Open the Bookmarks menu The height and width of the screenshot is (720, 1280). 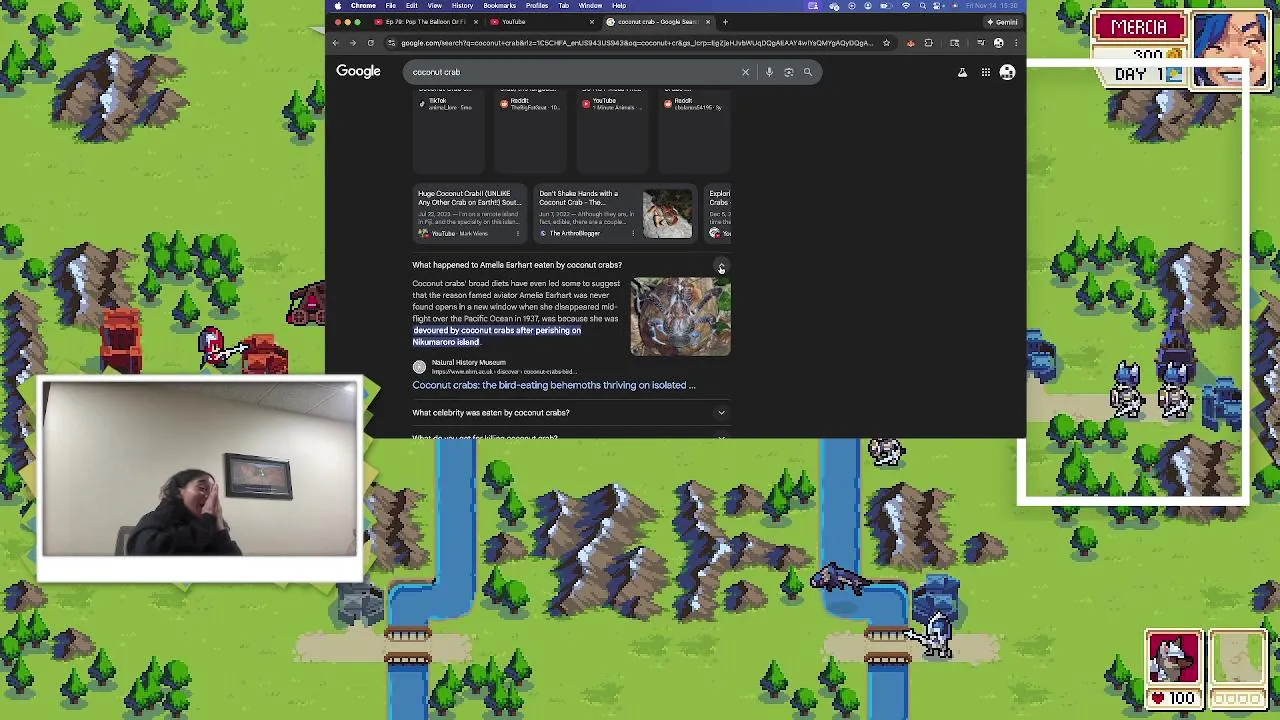tap(499, 6)
